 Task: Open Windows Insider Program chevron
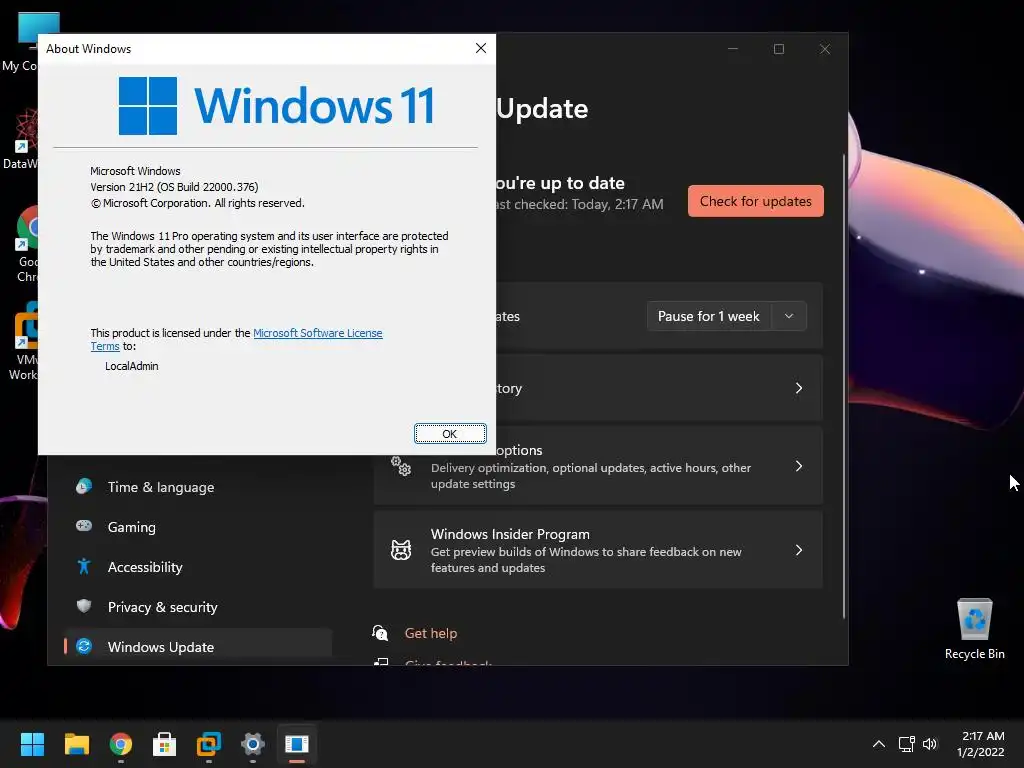[x=799, y=550]
